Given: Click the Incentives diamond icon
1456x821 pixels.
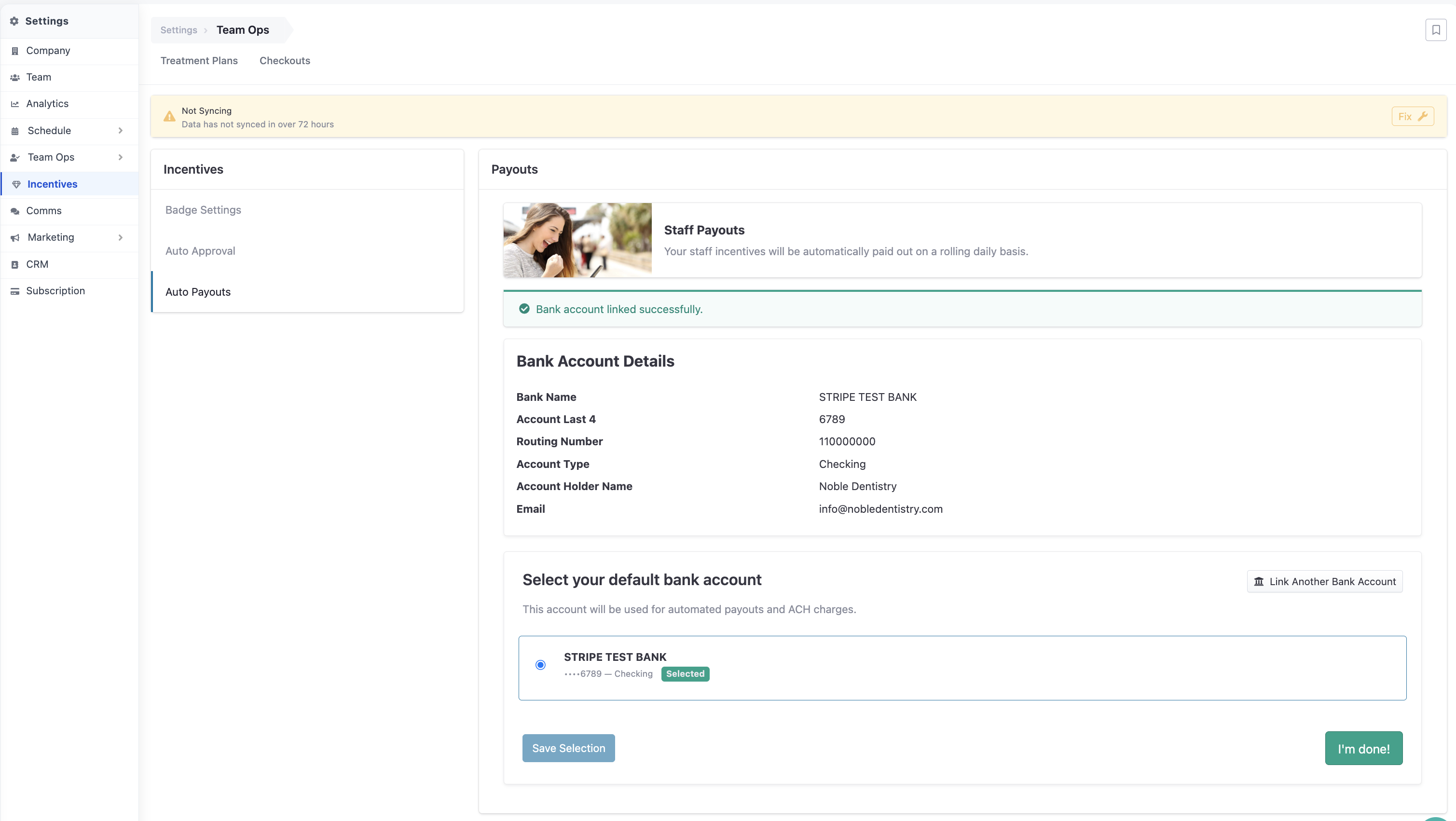Looking at the screenshot, I should 16,184.
